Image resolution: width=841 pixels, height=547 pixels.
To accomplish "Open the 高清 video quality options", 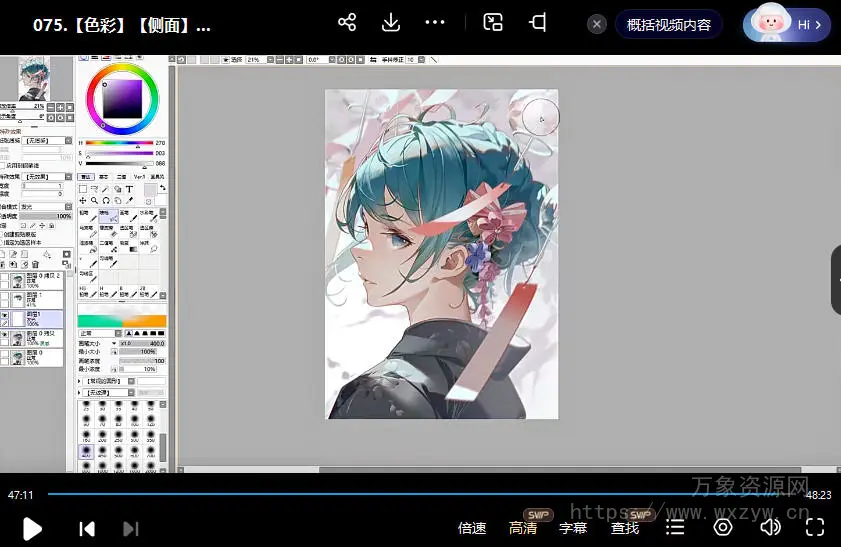I will tap(523, 528).
